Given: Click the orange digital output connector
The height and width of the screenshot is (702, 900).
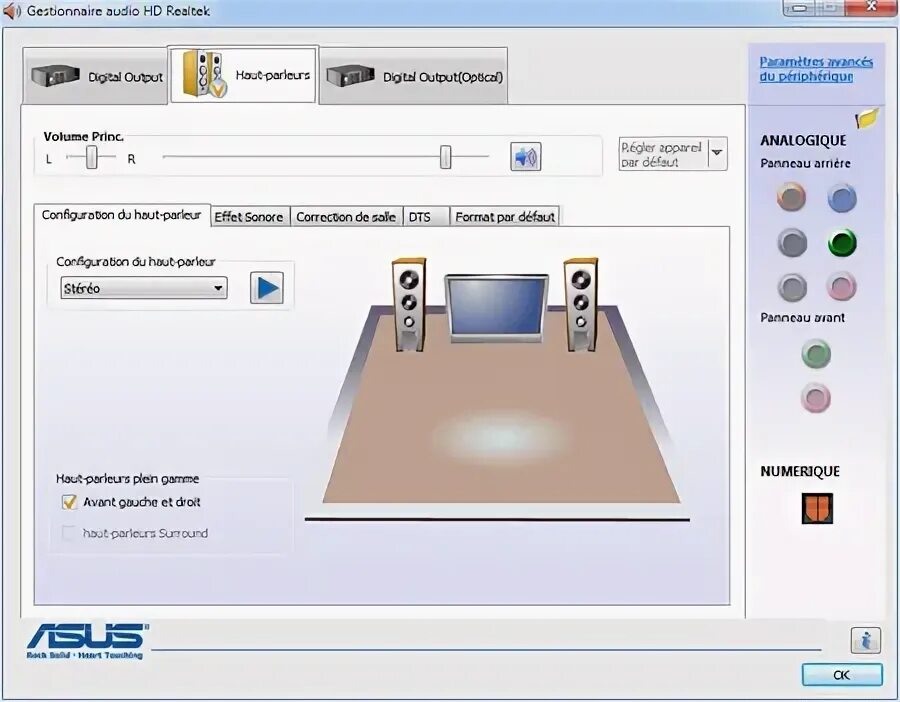Looking at the screenshot, I should click(817, 508).
